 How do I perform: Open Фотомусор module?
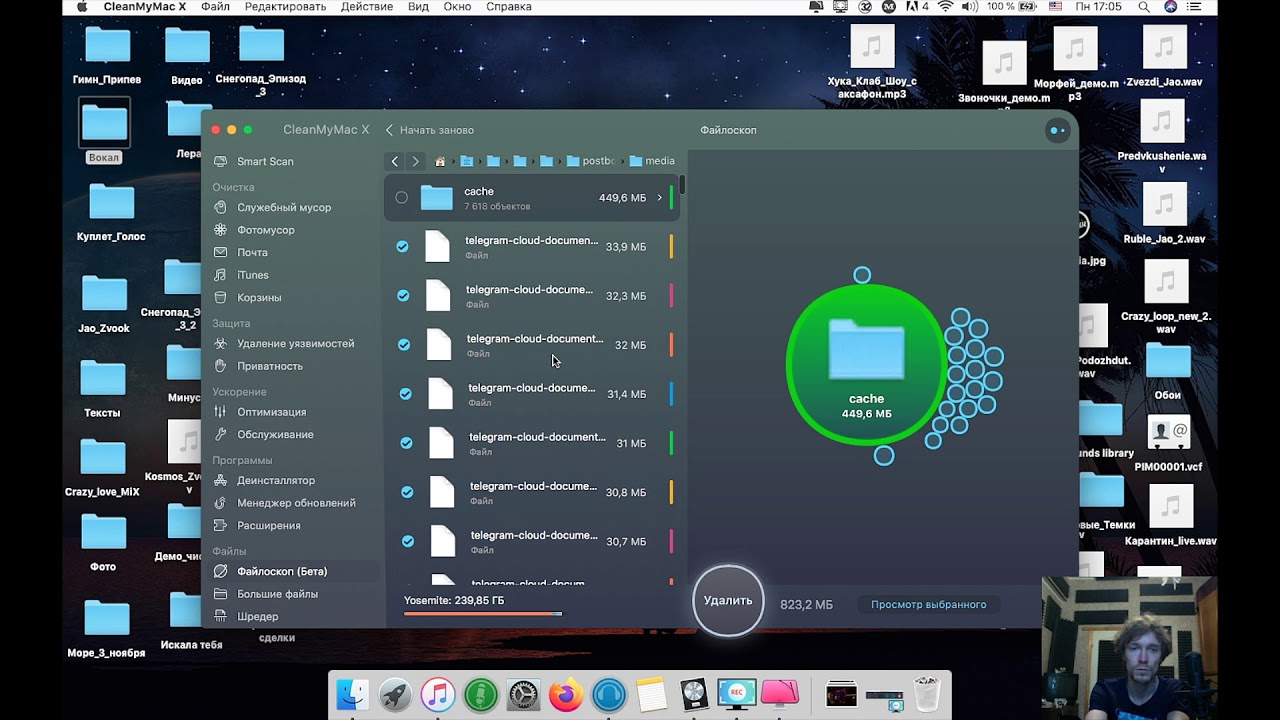pyautogui.click(x=266, y=230)
